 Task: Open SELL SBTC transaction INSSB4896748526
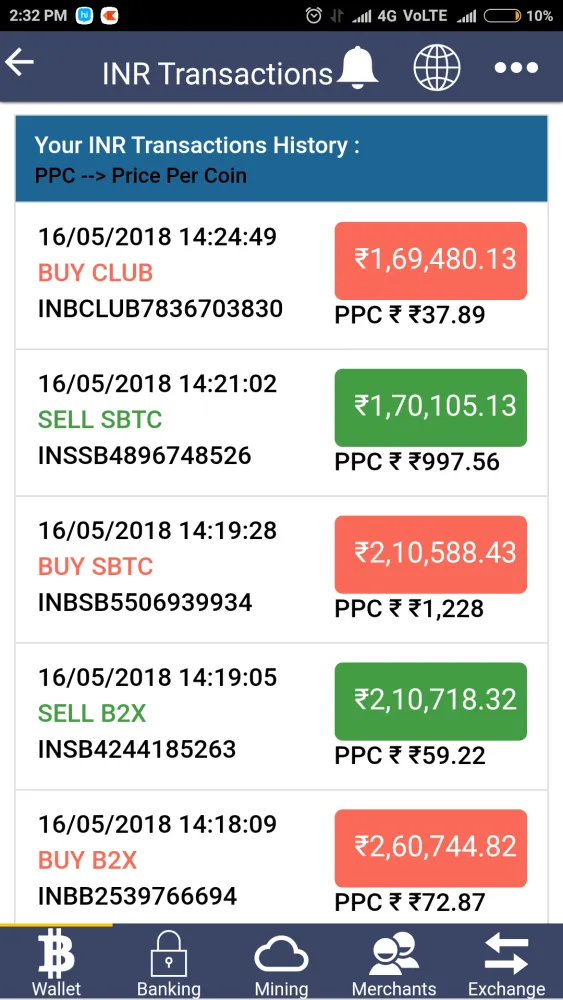[281, 422]
